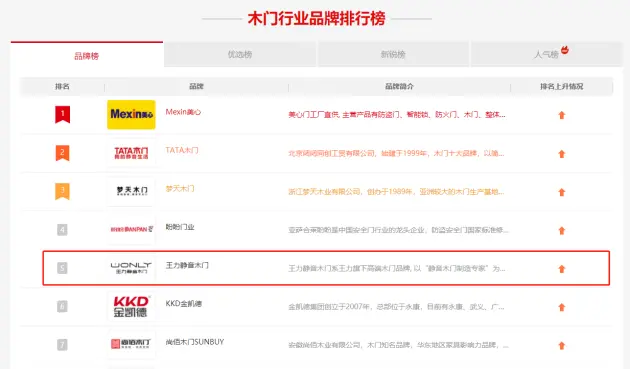The image size is (630, 369).
Task: Click the 品牌 column header
Action: (196, 86)
